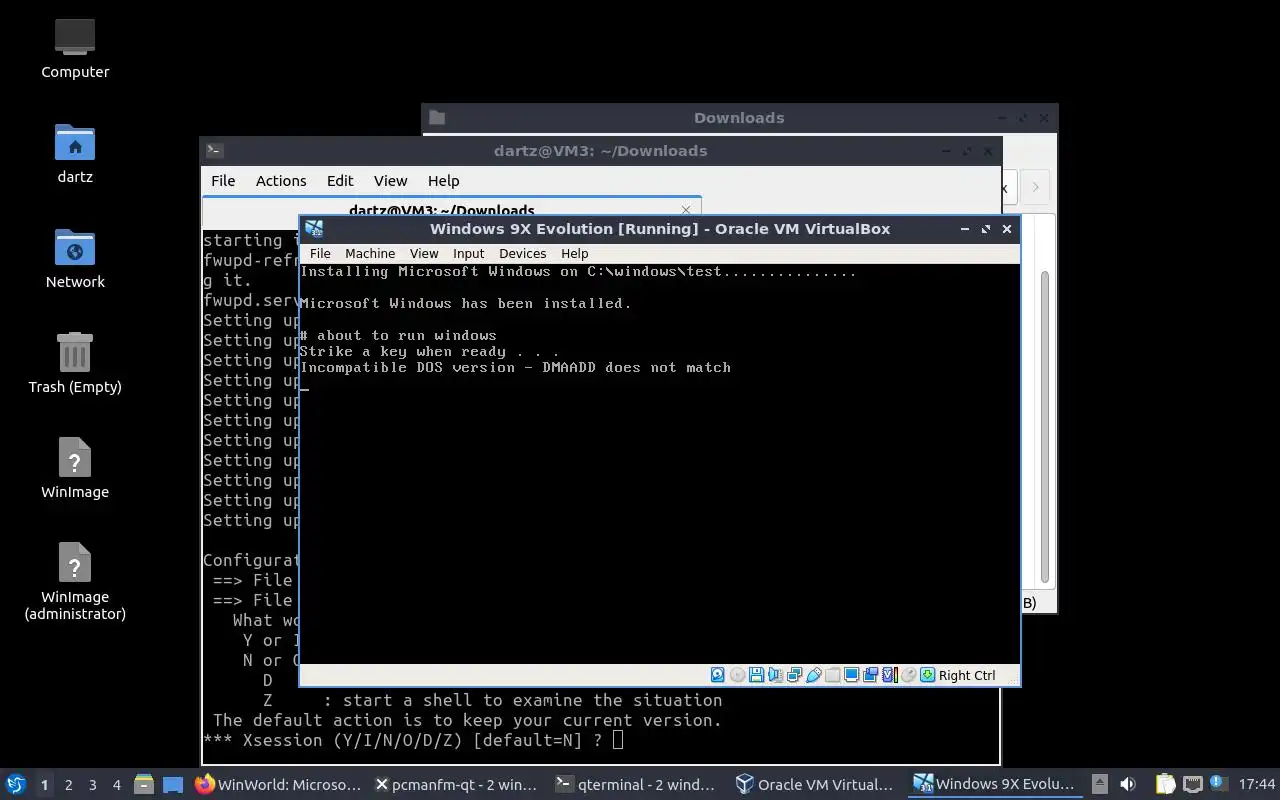Open the VirtualBox View menu
The height and width of the screenshot is (800, 1280).
pos(424,253)
